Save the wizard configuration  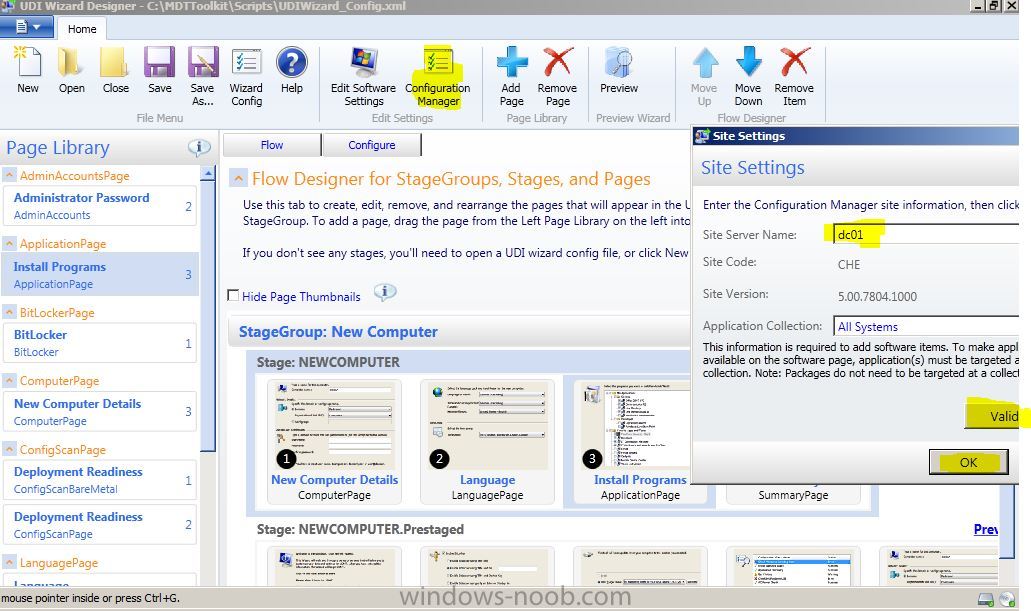click(159, 70)
